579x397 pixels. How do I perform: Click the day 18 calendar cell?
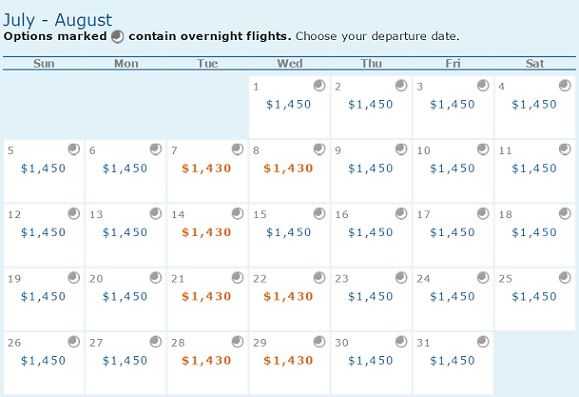tap(535, 235)
